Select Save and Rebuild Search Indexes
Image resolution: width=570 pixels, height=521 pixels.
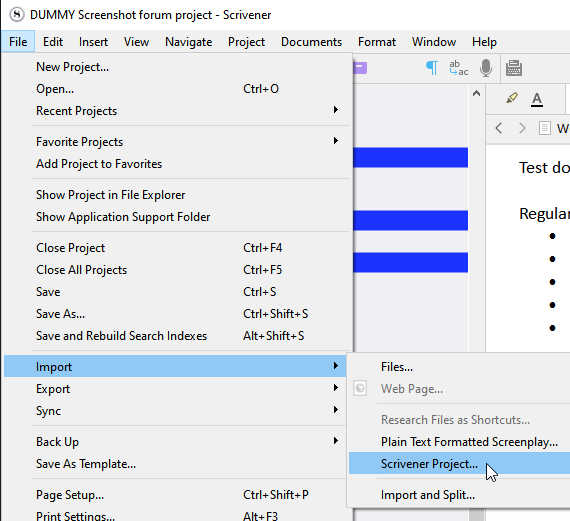178,336
